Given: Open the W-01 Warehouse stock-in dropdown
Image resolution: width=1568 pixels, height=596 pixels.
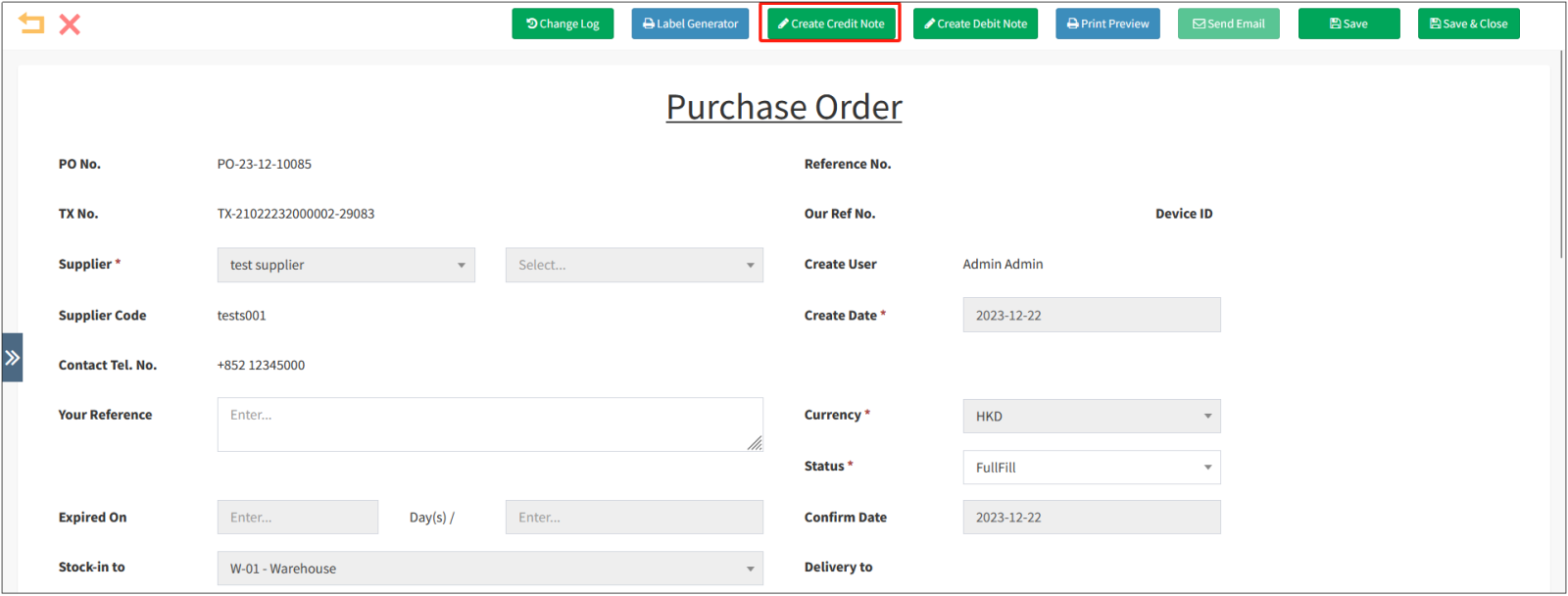Looking at the screenshot, I should [x=490, y=569].
